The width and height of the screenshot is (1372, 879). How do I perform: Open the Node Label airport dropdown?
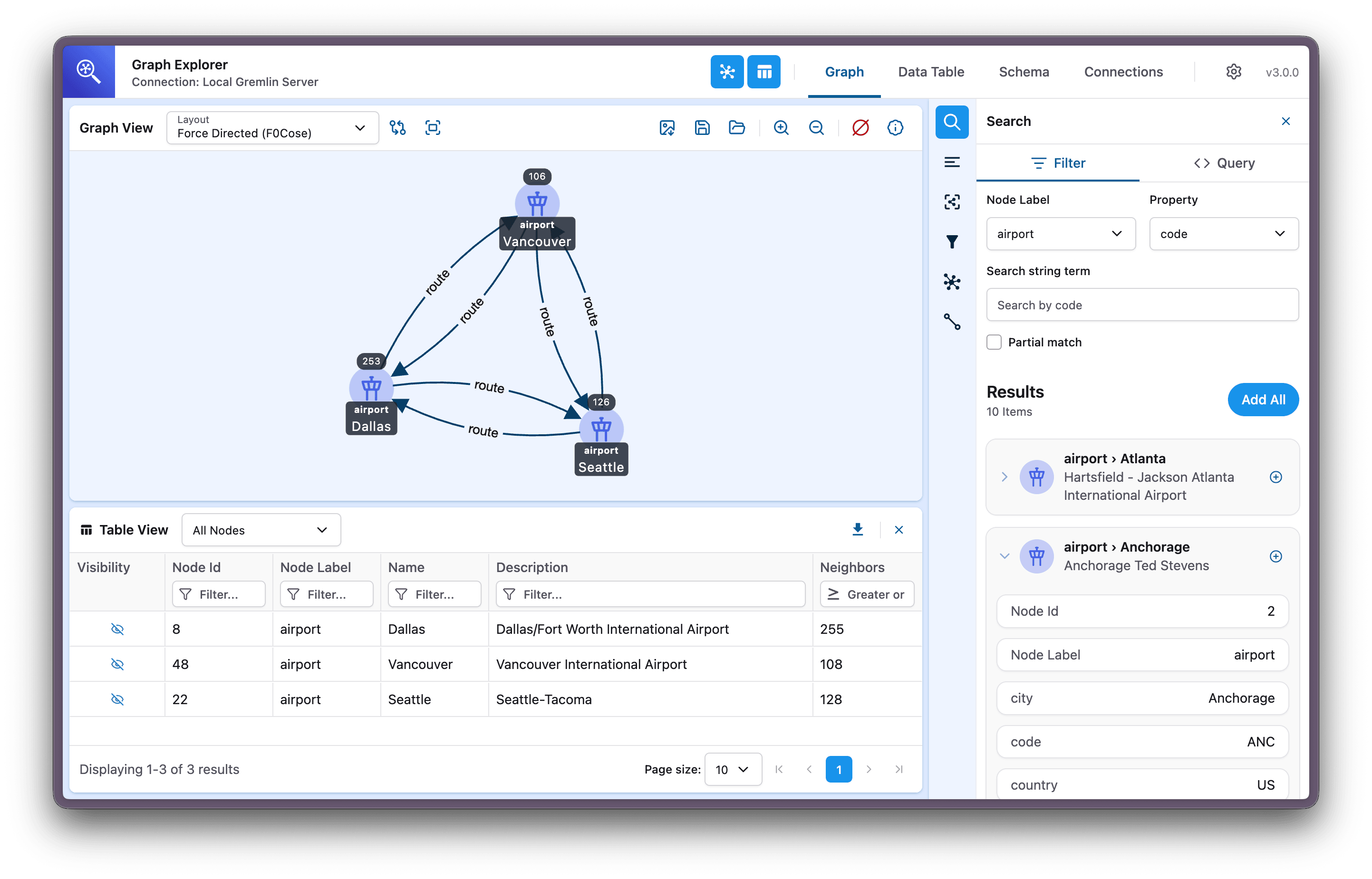[1060, 234]
